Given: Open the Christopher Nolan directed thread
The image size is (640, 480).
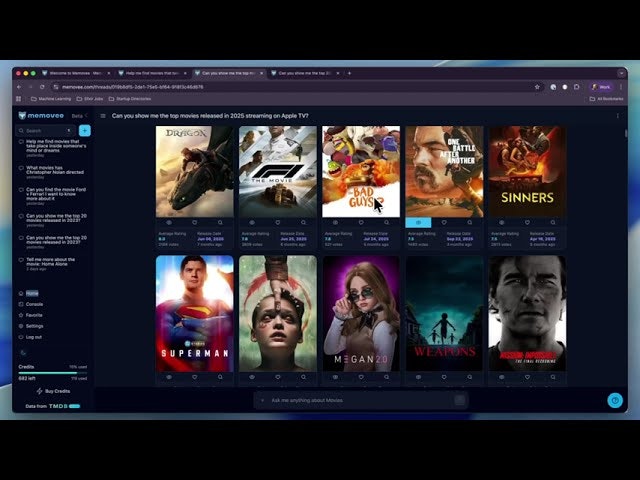Looking at the screenshot, I should [53, 172].
